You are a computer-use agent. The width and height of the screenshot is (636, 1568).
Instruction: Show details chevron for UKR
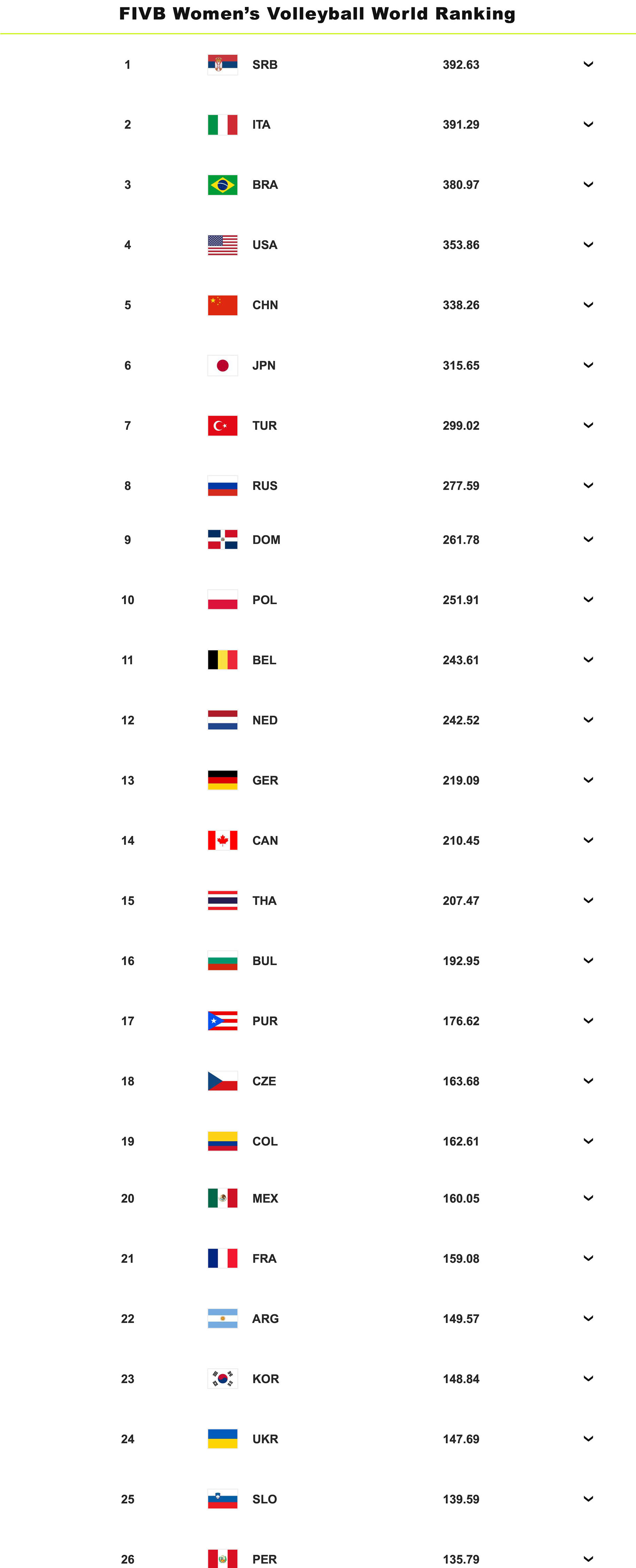(588, 1438)
